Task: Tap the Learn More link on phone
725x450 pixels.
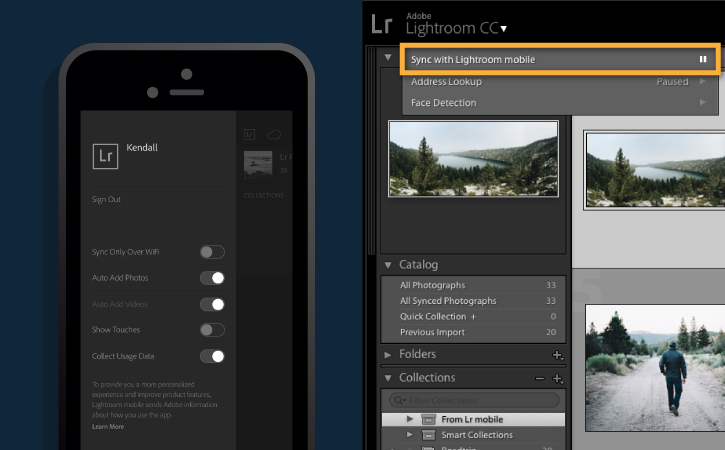Action: [108, 426]
